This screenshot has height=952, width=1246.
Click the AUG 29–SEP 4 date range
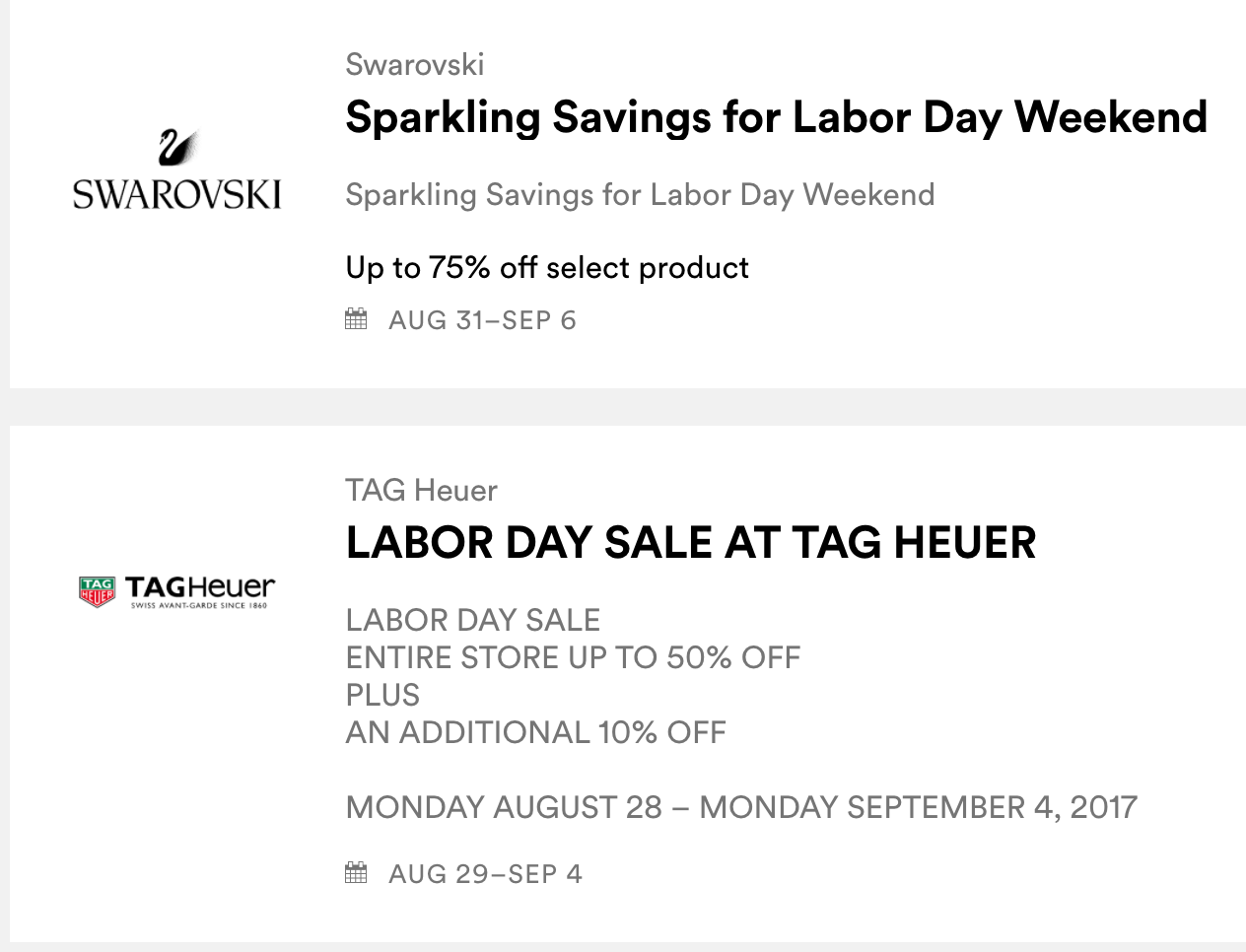485,874
